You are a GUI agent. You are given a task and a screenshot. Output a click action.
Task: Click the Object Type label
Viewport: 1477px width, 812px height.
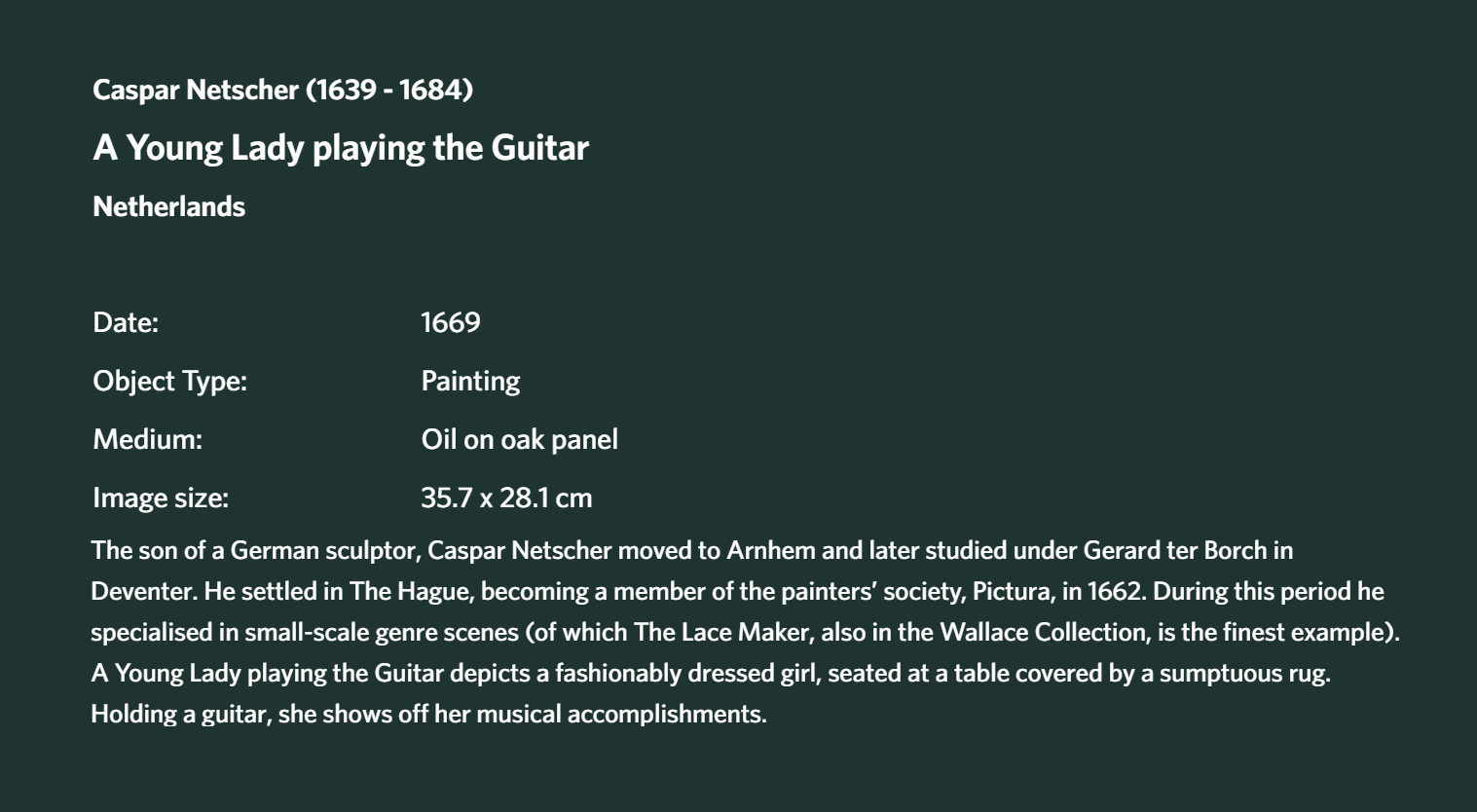170,381
